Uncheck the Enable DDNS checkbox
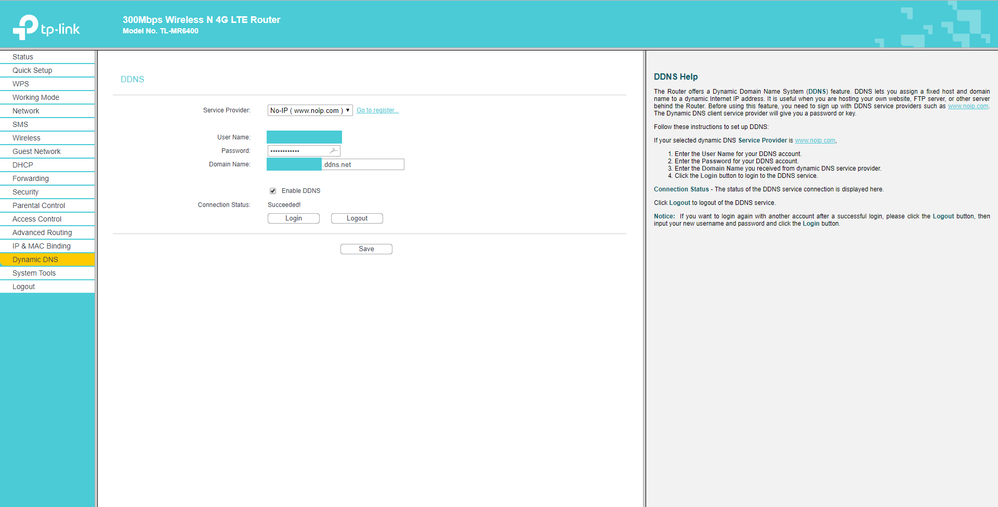Viewport: 998px width, 507px height. [273, 190]
